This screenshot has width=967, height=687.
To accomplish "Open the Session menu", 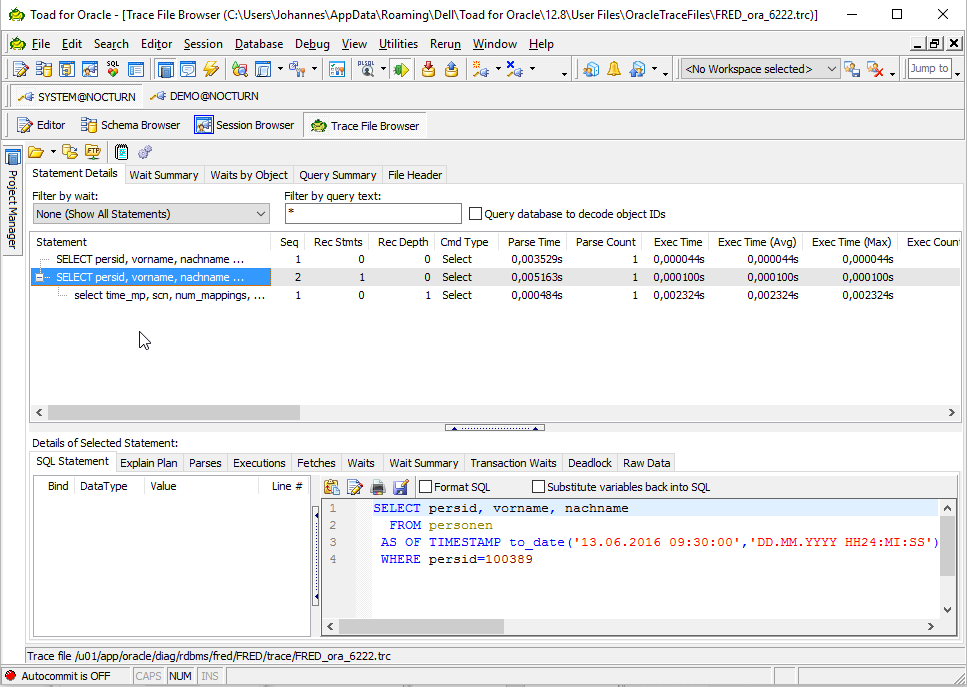I will (203, 44).
